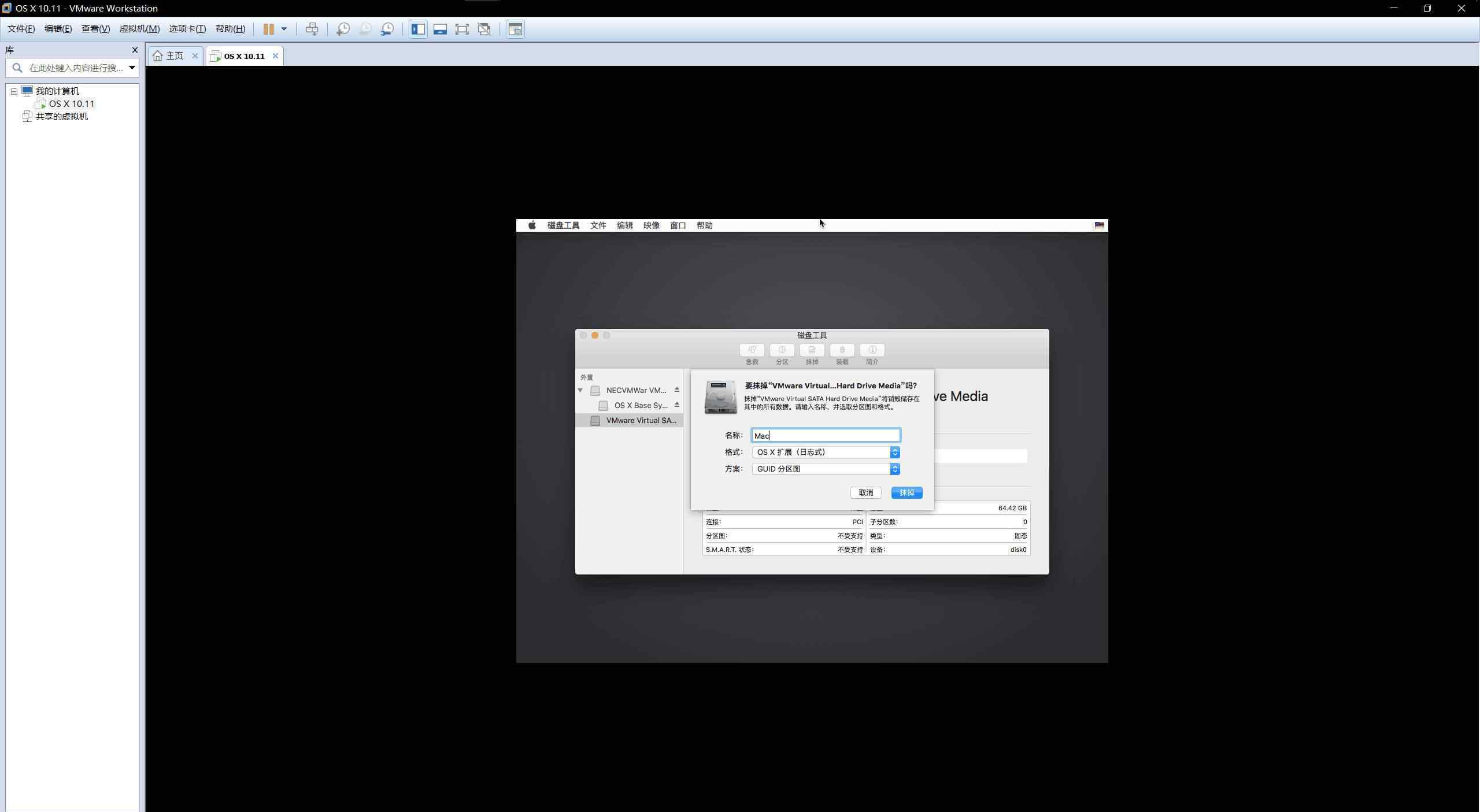Toggle the library sidebar view button
Image resolution: width=1480 pixels, height=812 pixels.
(x=418, y=29)
